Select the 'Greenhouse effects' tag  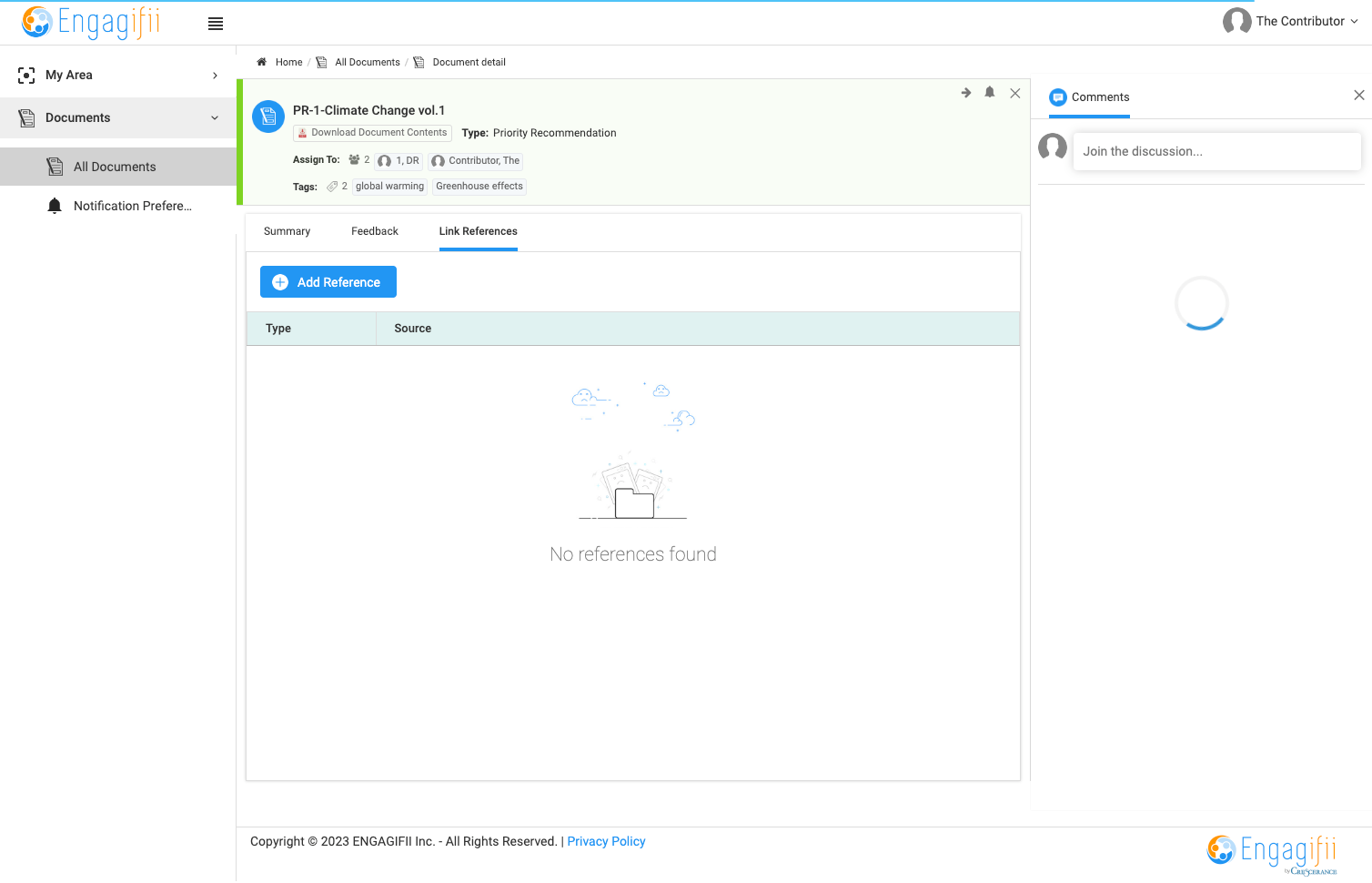(479, 187)
